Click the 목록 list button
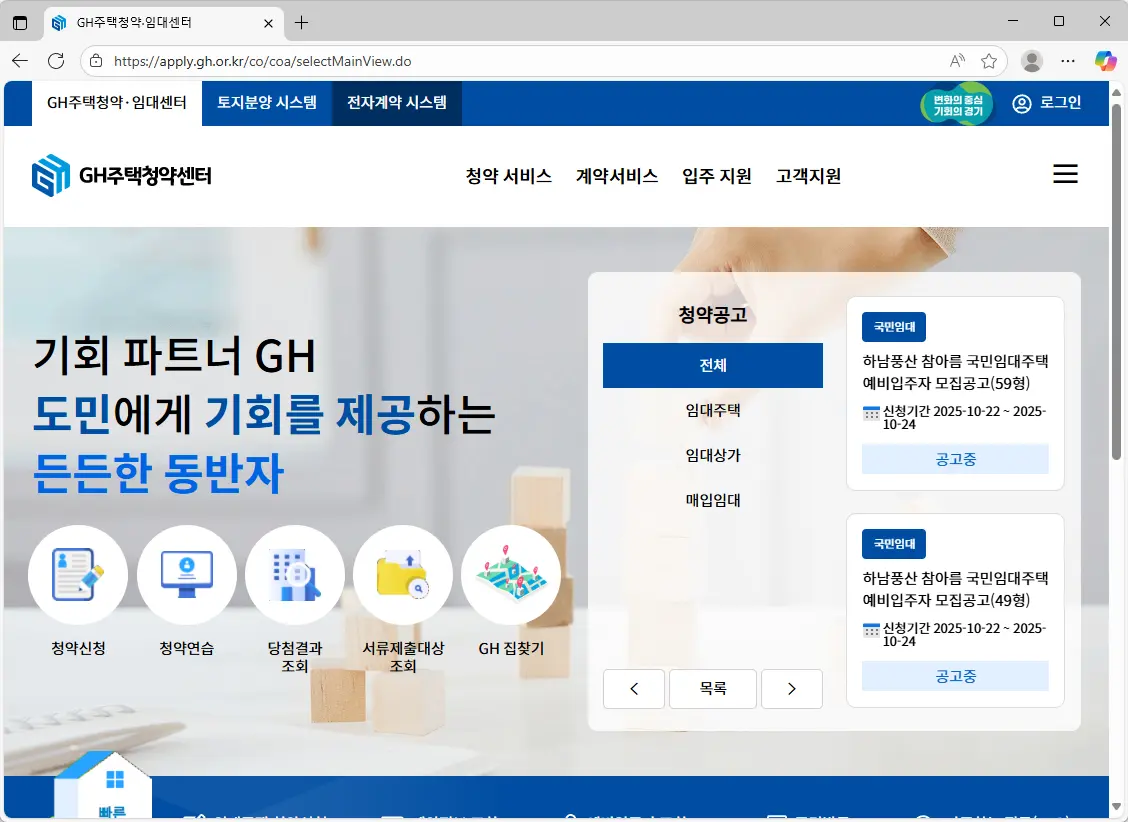Screen dimensions: 1128x822 (x=712, y=688)
